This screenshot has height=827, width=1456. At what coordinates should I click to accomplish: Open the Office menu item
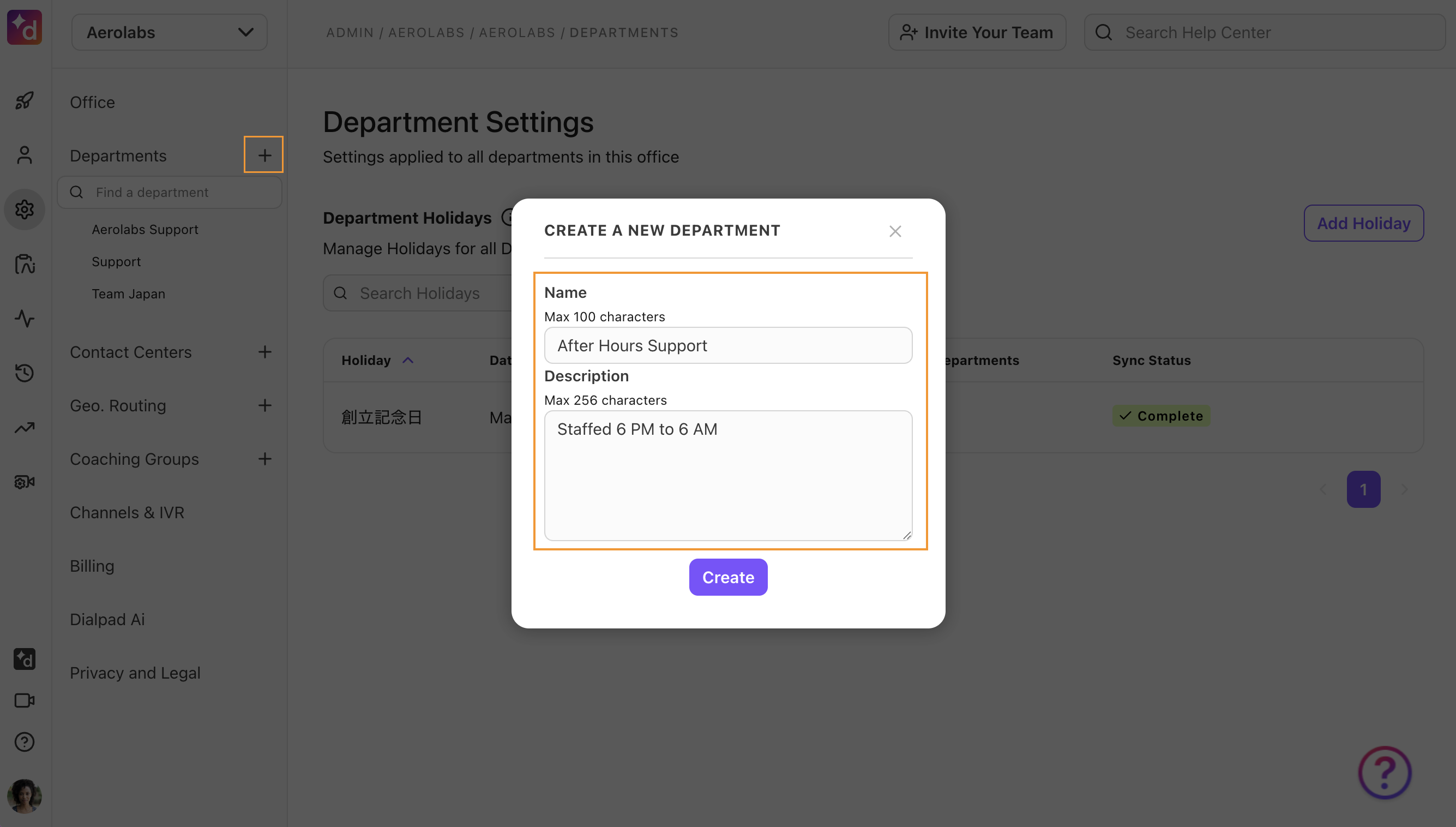pyautogui.click(x=93, y=102)
